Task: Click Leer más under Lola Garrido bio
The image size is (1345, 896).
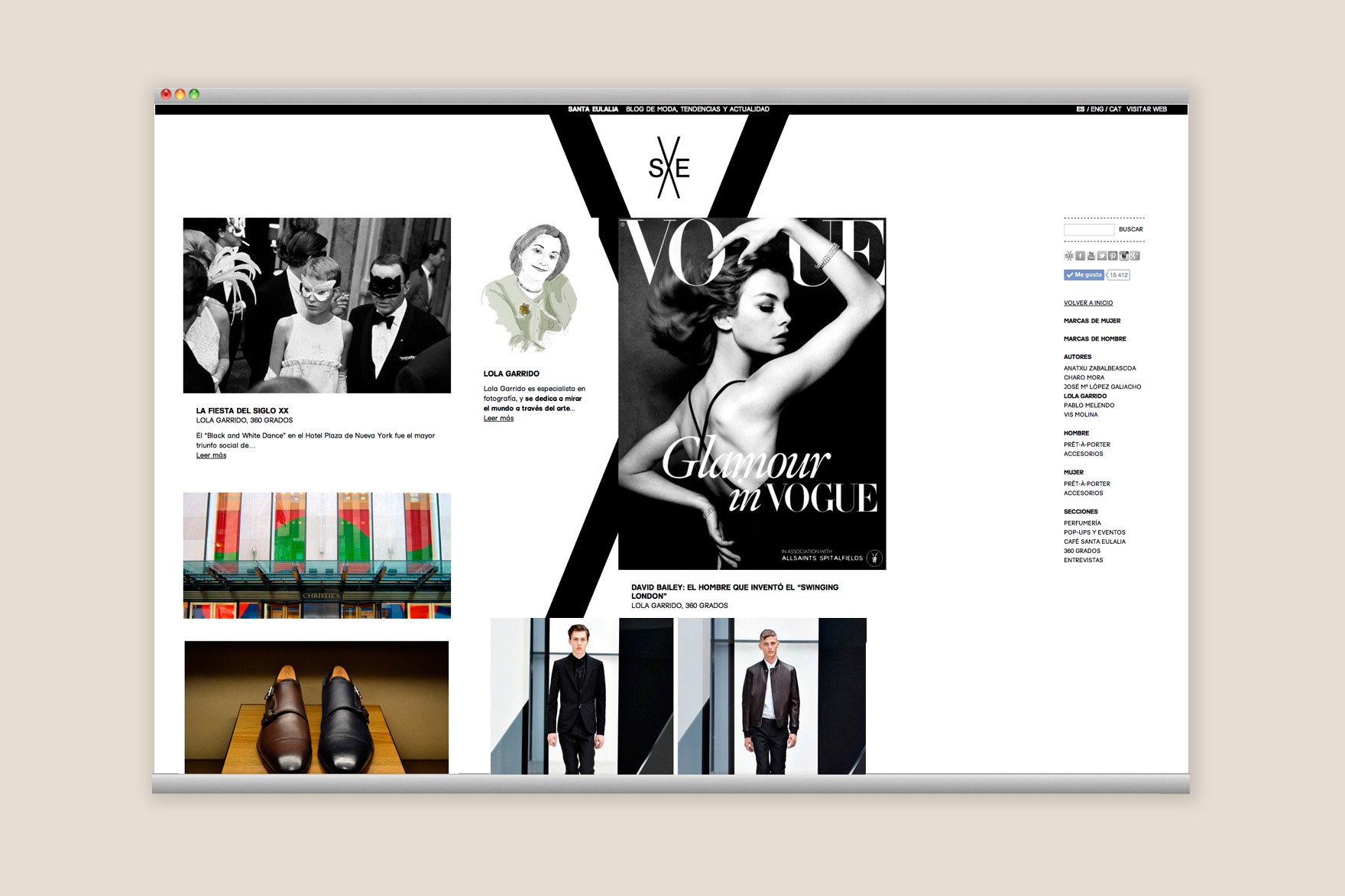Action: pyautogui.click(x=498, y=419)
